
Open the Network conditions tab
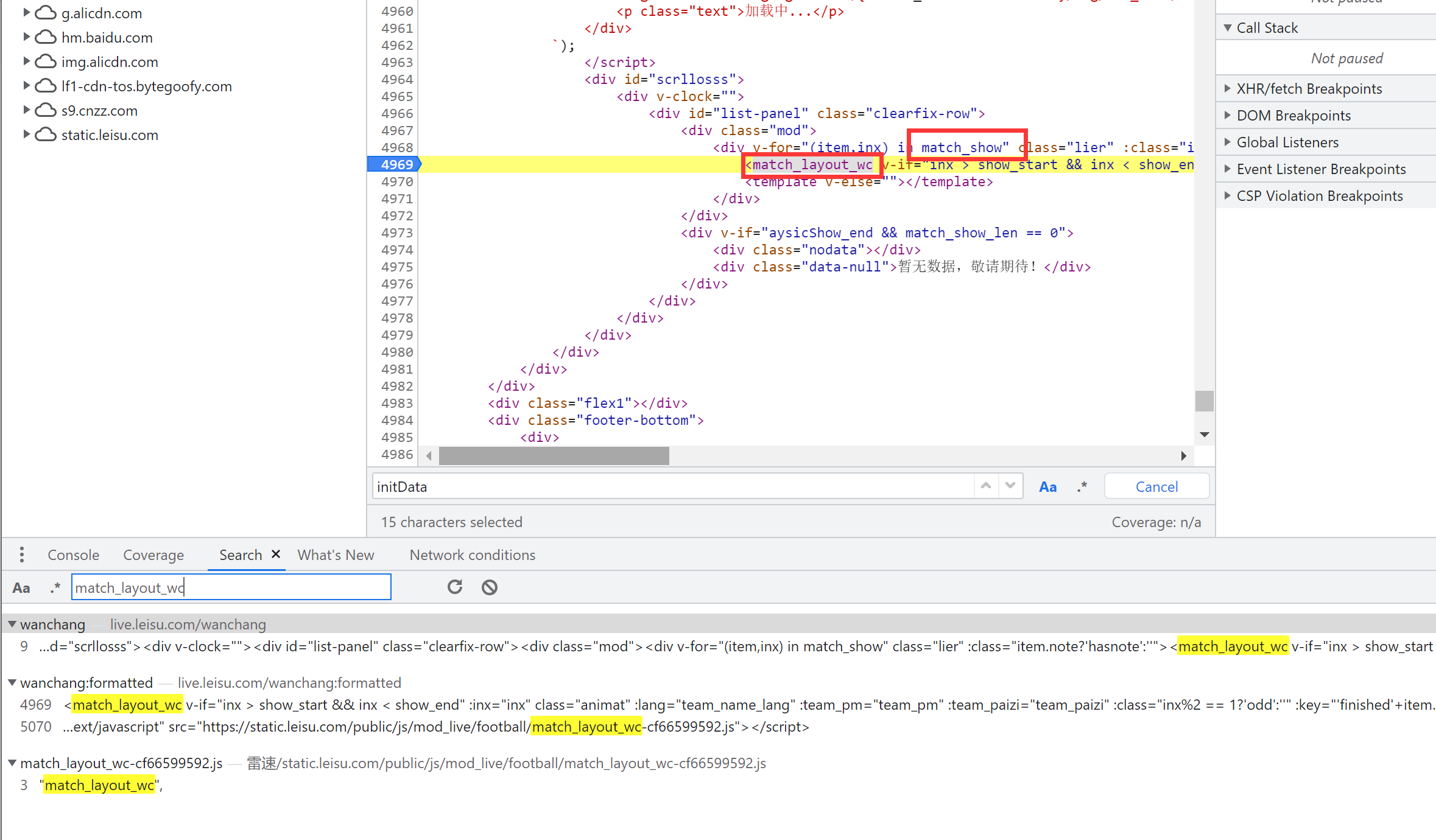point(472,555)
